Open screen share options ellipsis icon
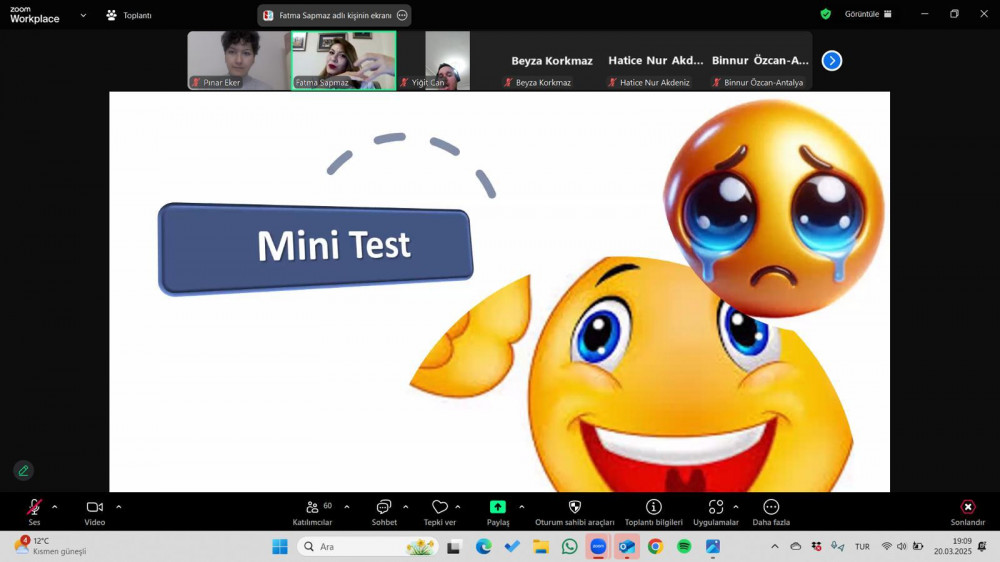The image size is (1000, 562). (402, 15)
